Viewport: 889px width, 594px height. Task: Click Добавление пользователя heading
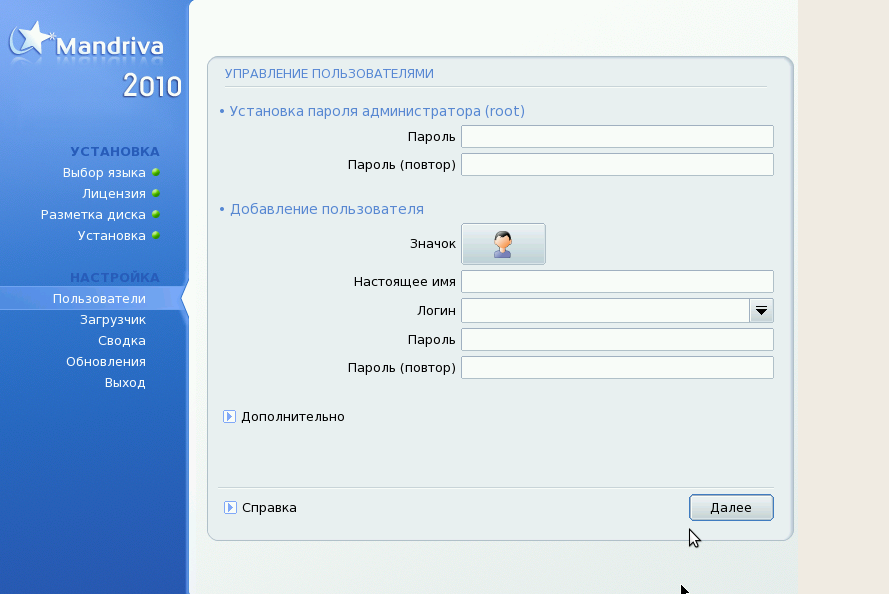click(x=327, y=209)
